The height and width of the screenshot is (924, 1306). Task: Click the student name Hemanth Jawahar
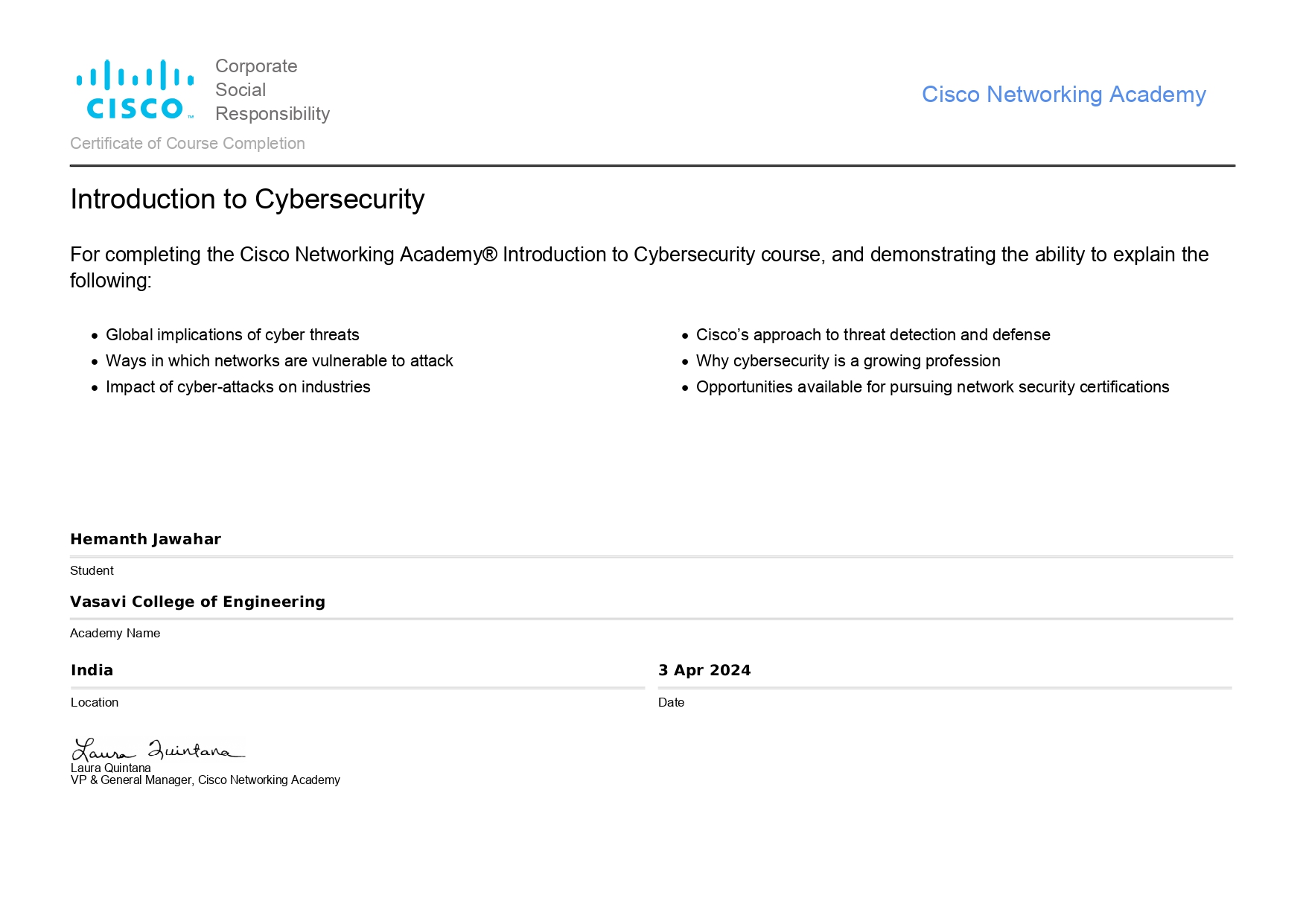point(145,539)
